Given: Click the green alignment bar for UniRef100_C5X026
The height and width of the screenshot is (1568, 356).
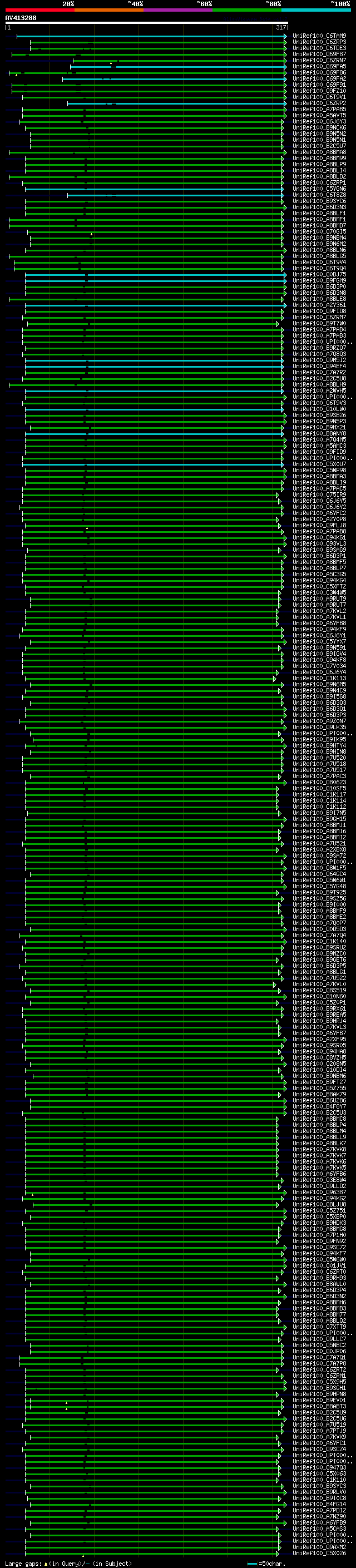Looking at the screenshot, I should tap(153, 1553).
